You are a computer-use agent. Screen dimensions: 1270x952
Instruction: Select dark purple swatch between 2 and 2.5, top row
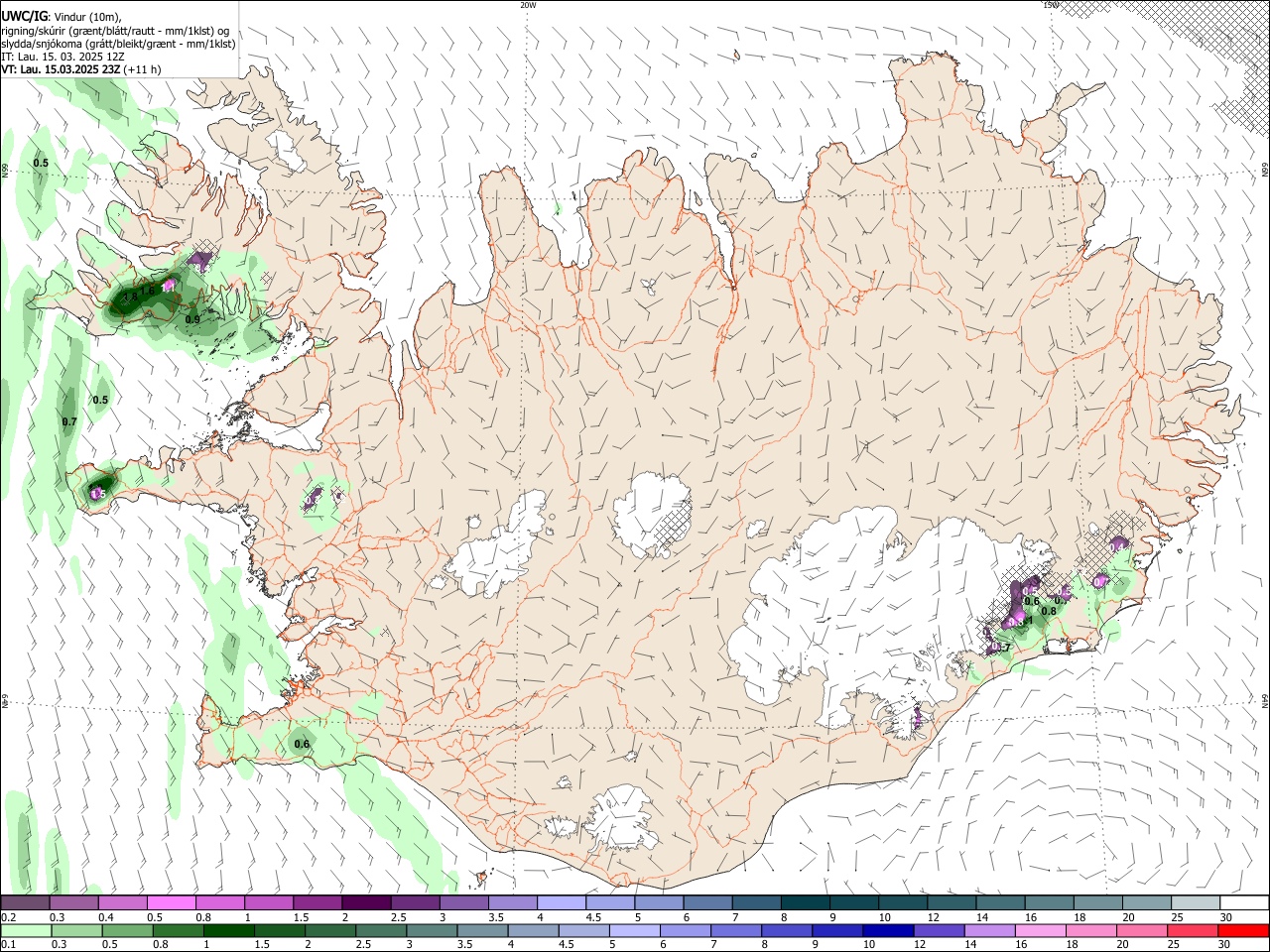(x=366, y=903)
